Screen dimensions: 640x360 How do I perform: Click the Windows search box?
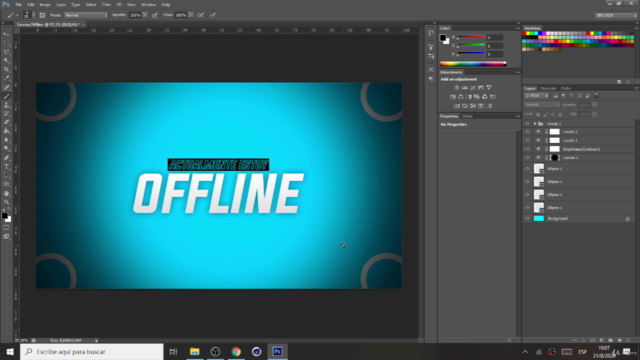91,351
